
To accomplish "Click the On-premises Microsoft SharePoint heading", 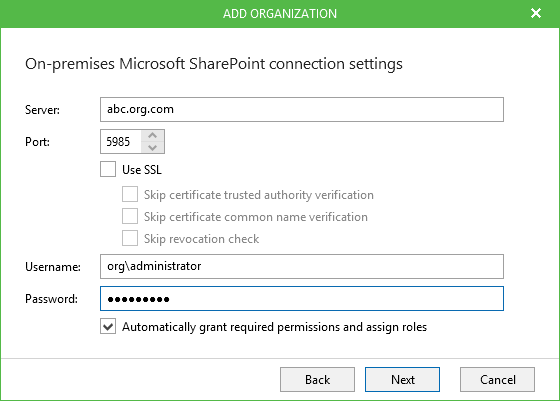I will pyautogui.click(x=214, y=64).
